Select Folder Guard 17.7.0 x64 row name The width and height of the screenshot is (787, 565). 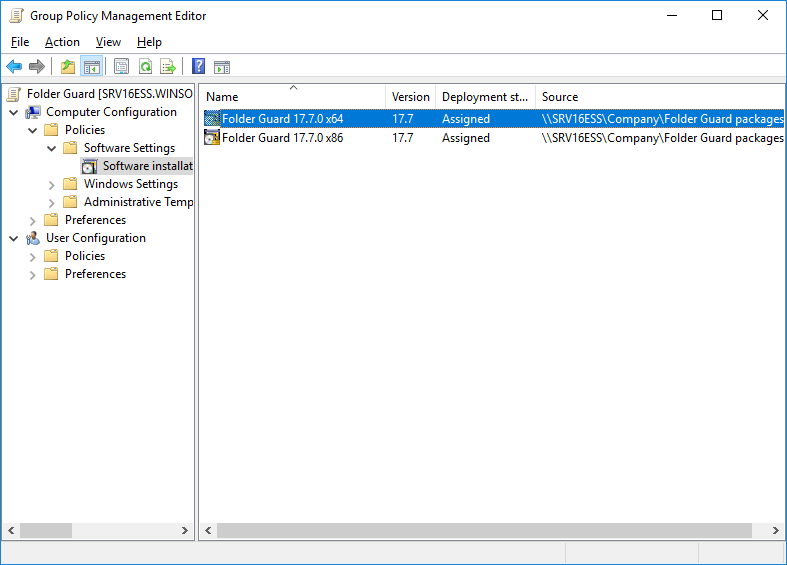[x=283, y=118]
